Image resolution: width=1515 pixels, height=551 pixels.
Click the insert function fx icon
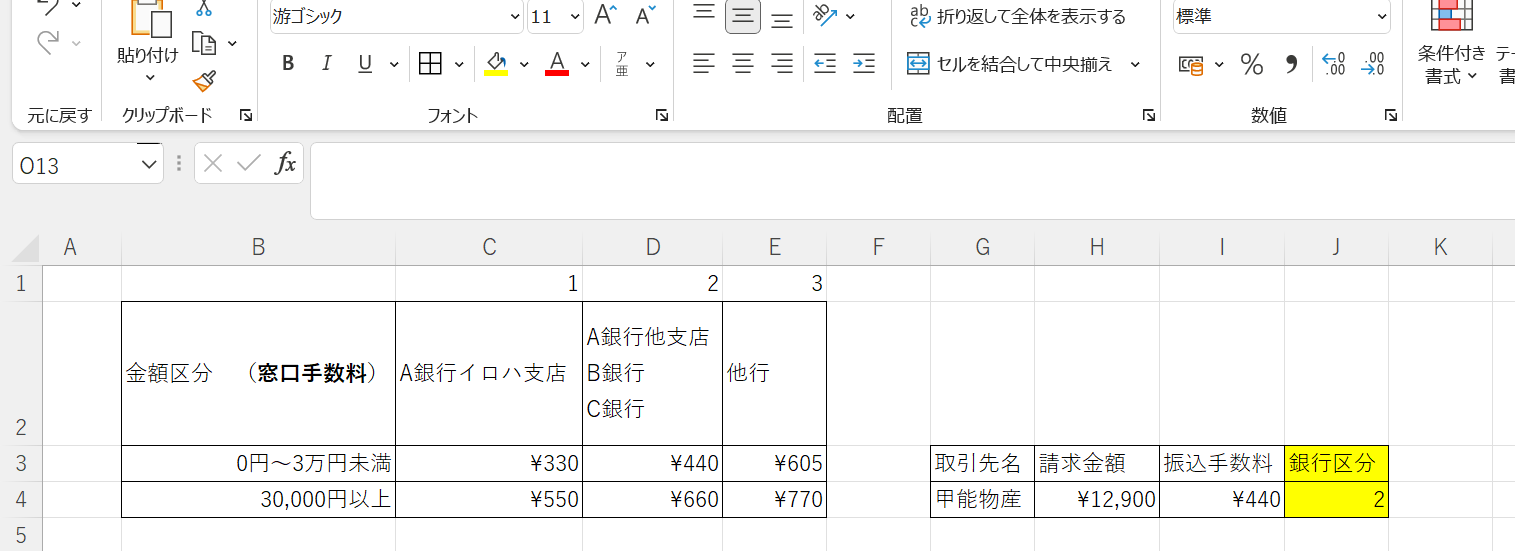[x=286, y=164]
